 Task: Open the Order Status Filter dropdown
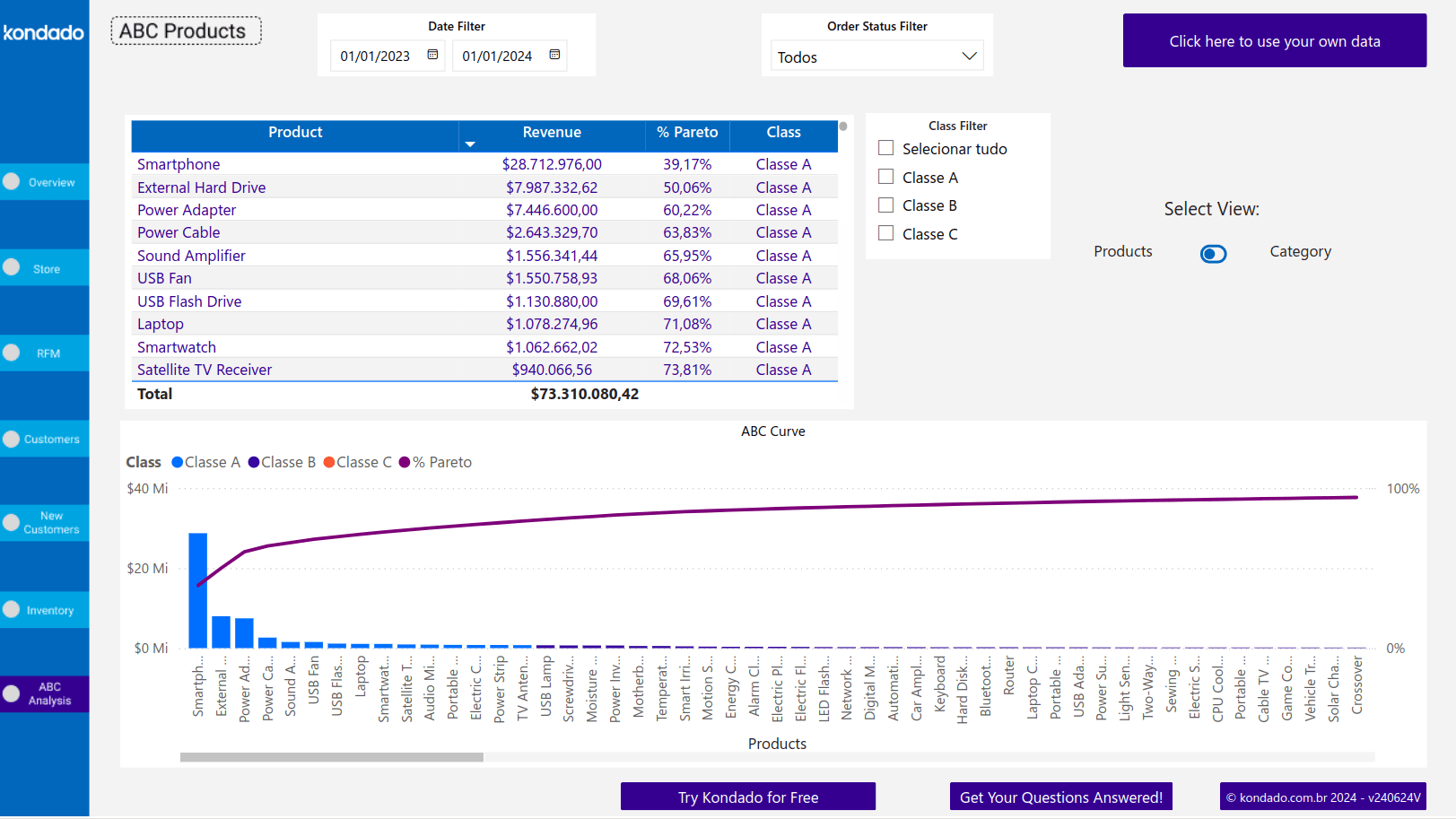click(x=968, y=55)
